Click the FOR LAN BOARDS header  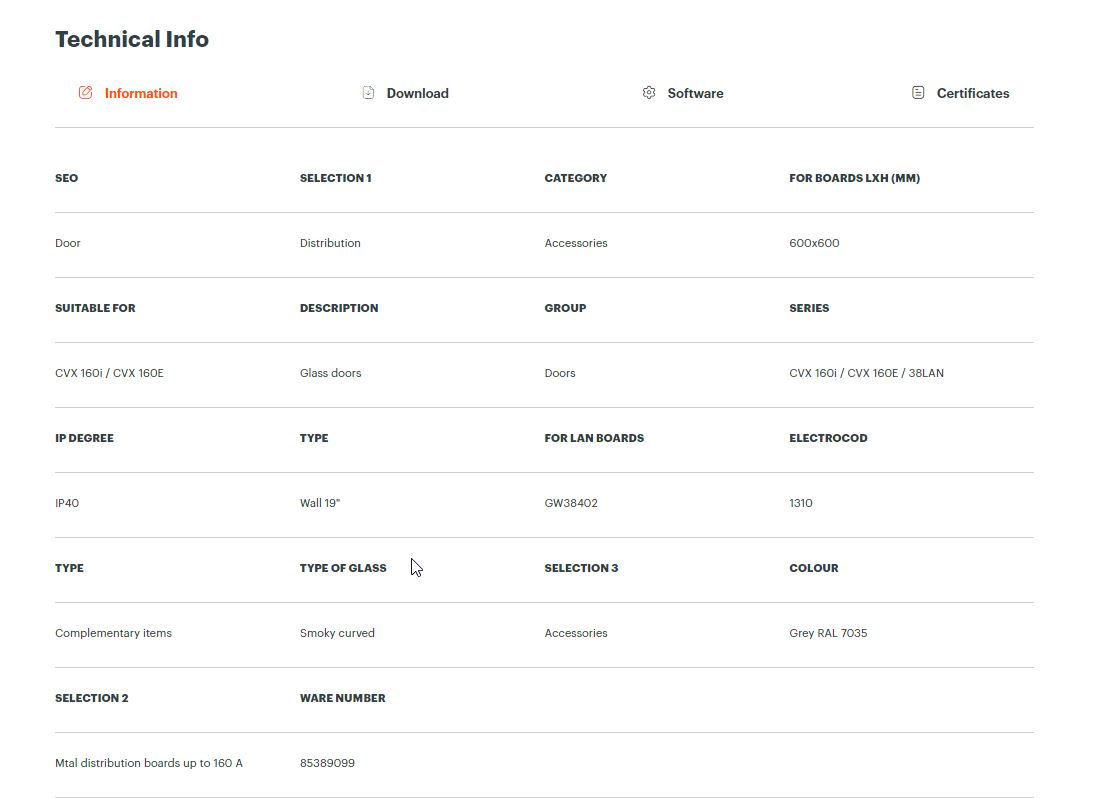(x=594, y=438)
